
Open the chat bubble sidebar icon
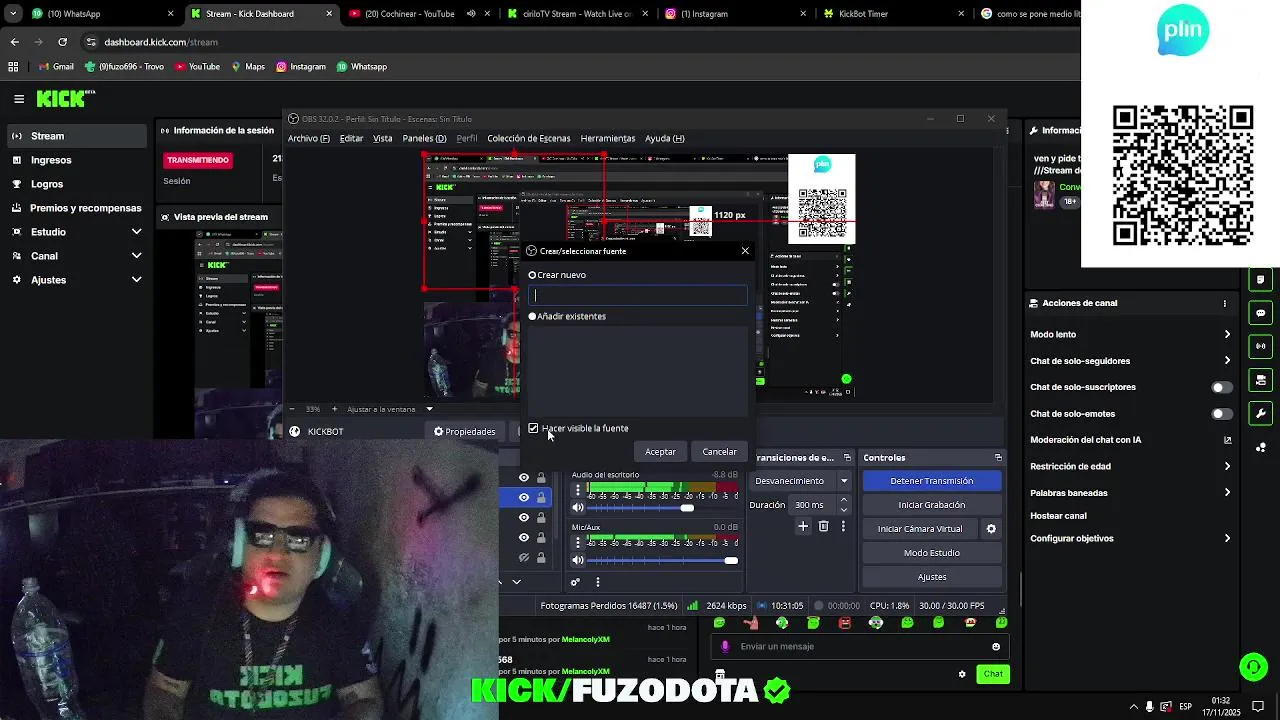coord(1261,313)
